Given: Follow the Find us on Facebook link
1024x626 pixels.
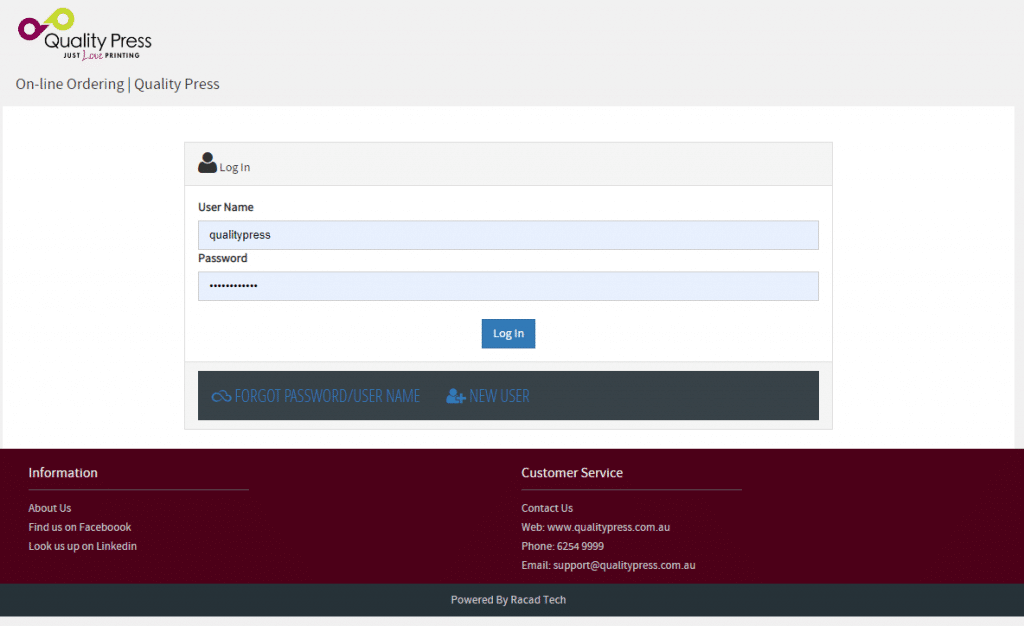Looking at the screenshot, I should [x=80, y=527].
